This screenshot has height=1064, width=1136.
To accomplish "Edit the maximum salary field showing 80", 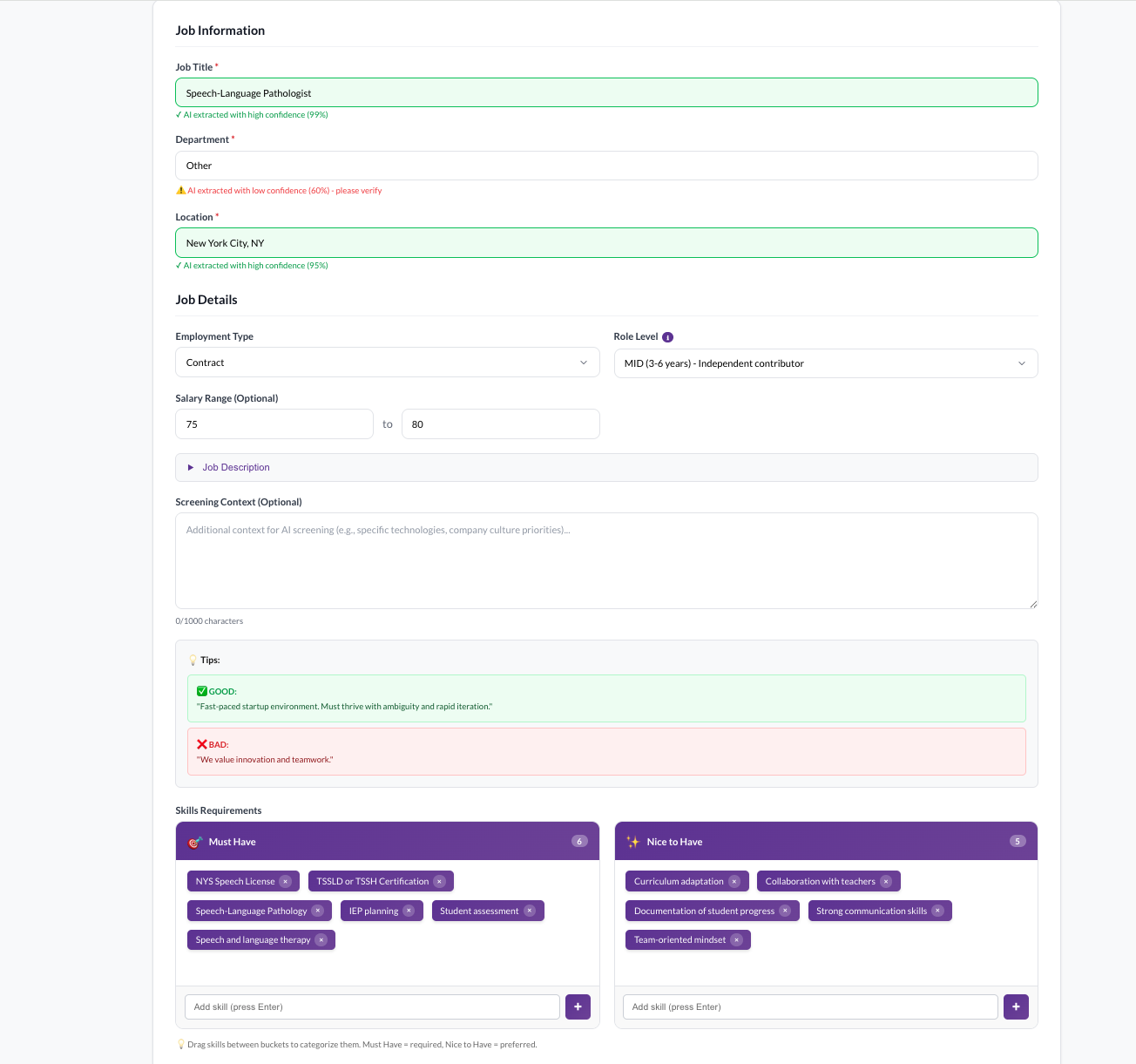I will click(501, 424).
